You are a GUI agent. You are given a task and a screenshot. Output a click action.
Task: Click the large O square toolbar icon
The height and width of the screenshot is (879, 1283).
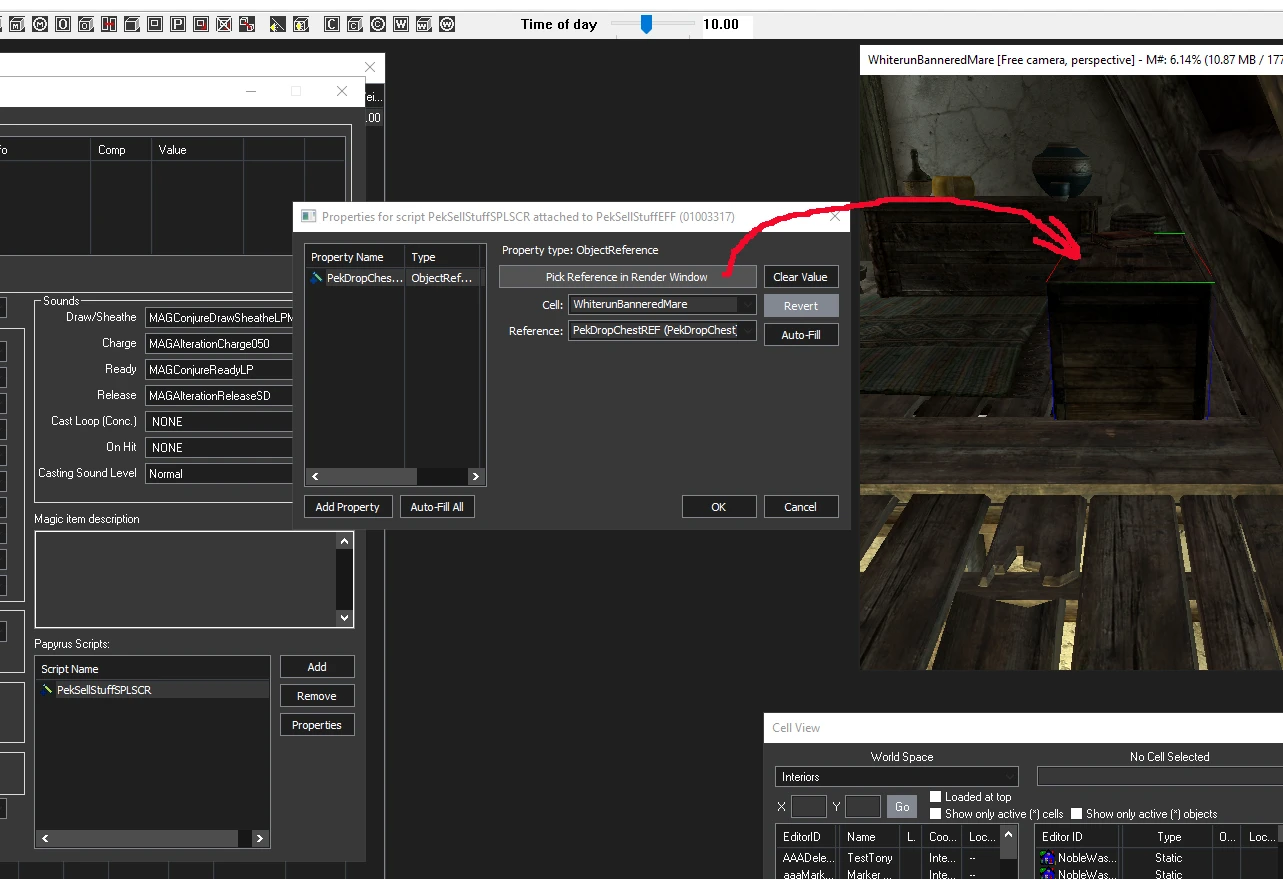coord(63,24)
